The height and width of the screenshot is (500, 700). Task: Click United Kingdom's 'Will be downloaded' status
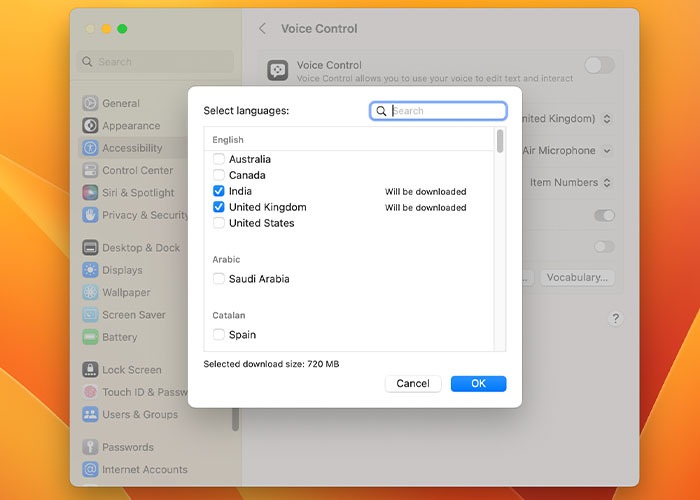coord(425,208)
